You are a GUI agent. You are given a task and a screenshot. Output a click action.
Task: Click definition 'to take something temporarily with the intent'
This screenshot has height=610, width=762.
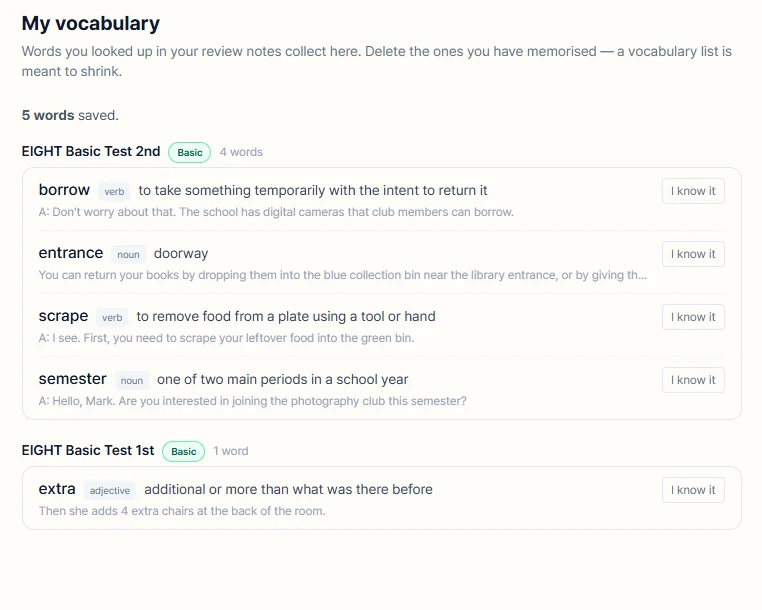point(313,191)
